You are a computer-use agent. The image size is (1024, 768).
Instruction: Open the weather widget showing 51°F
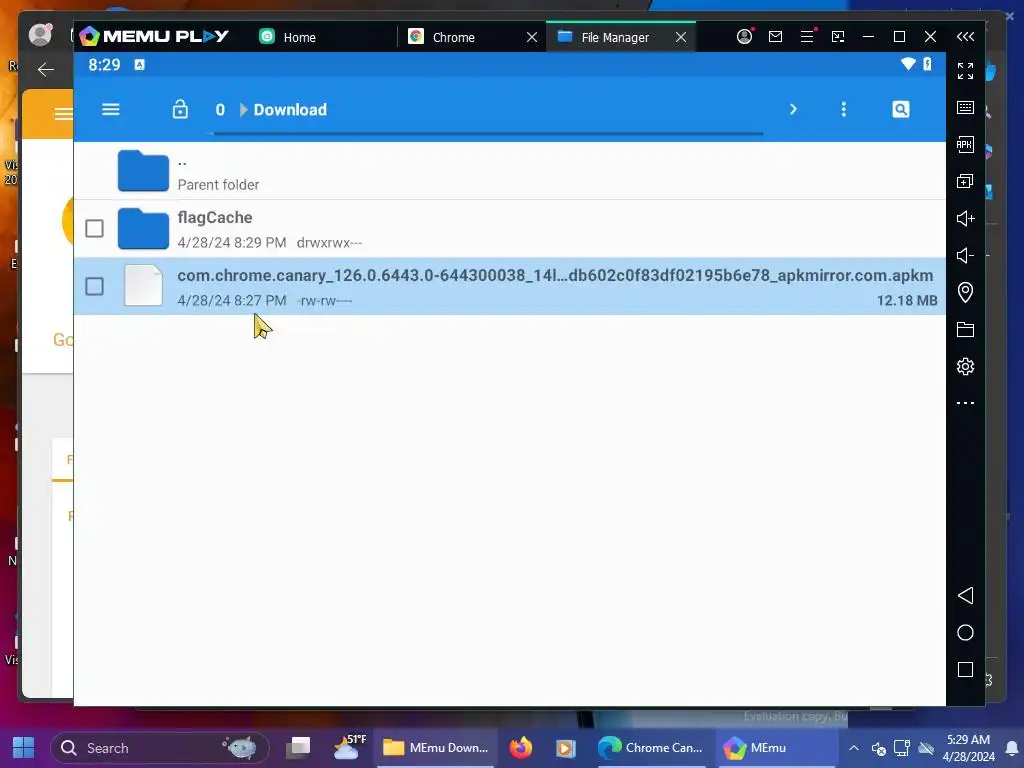(349, 747)
